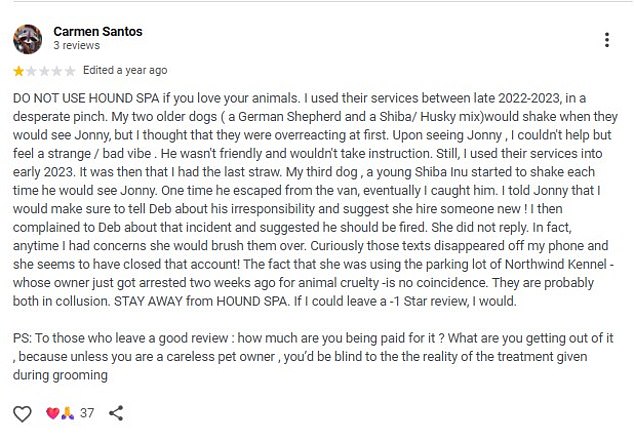Click the filled first gold star

click(18, 71)
